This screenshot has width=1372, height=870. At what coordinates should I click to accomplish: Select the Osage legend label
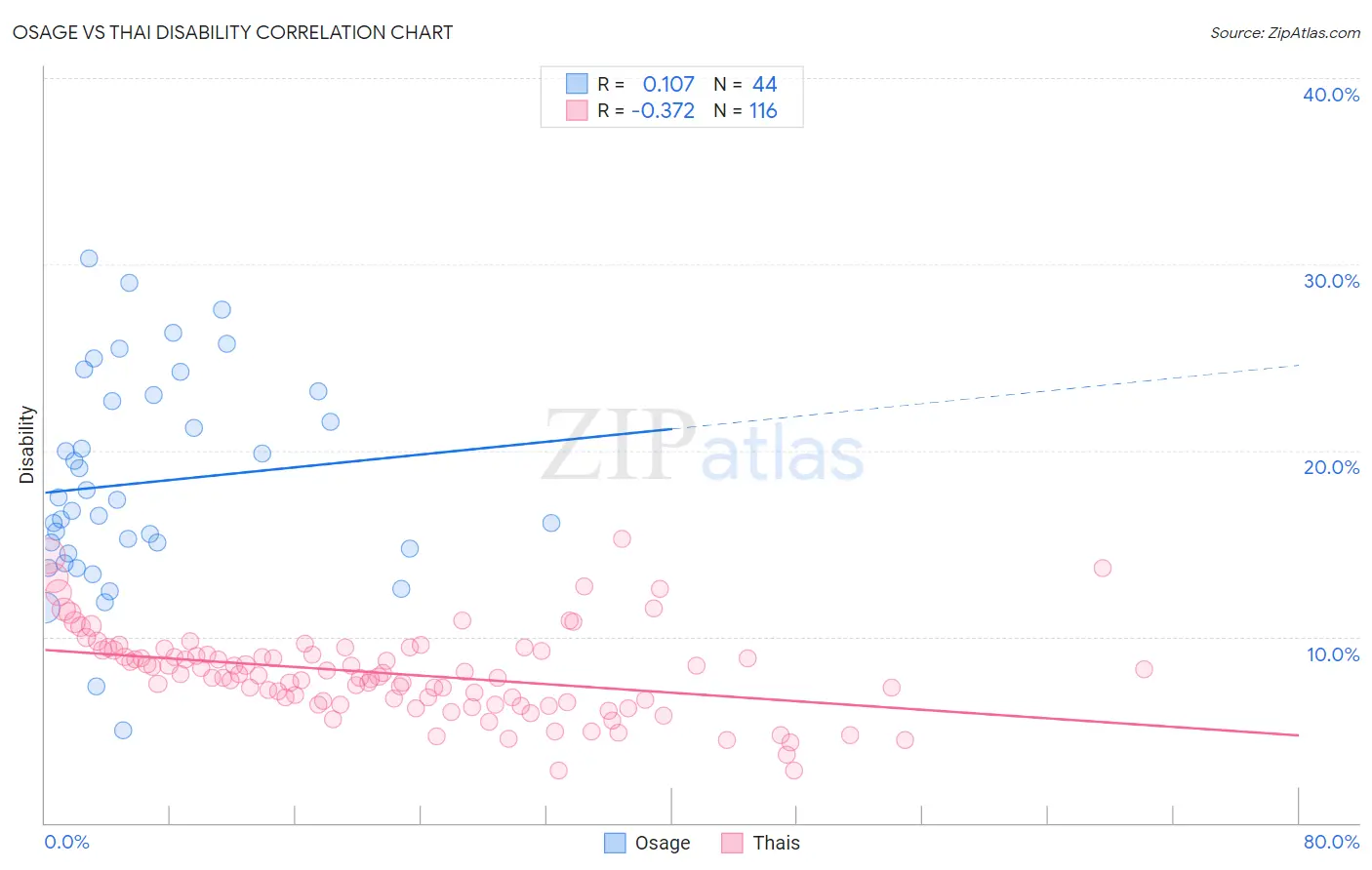click(x=663, y=843)
